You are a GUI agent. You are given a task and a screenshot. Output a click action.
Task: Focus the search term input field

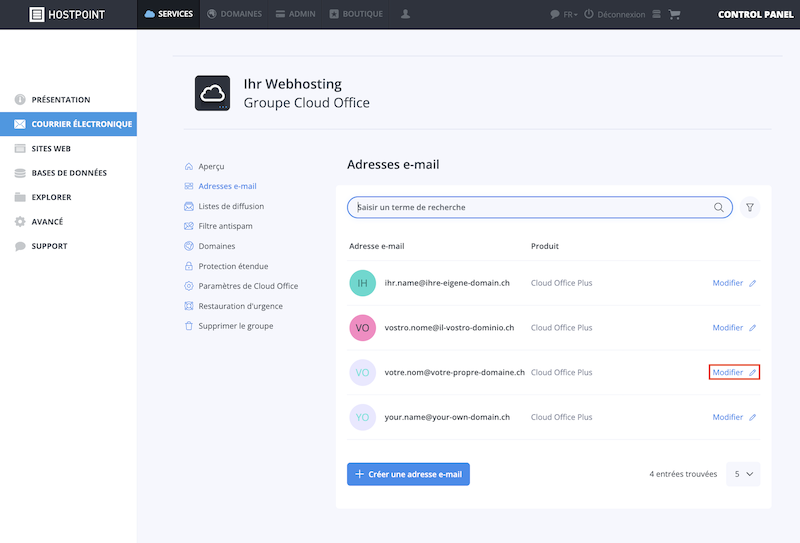click(533, 207)
